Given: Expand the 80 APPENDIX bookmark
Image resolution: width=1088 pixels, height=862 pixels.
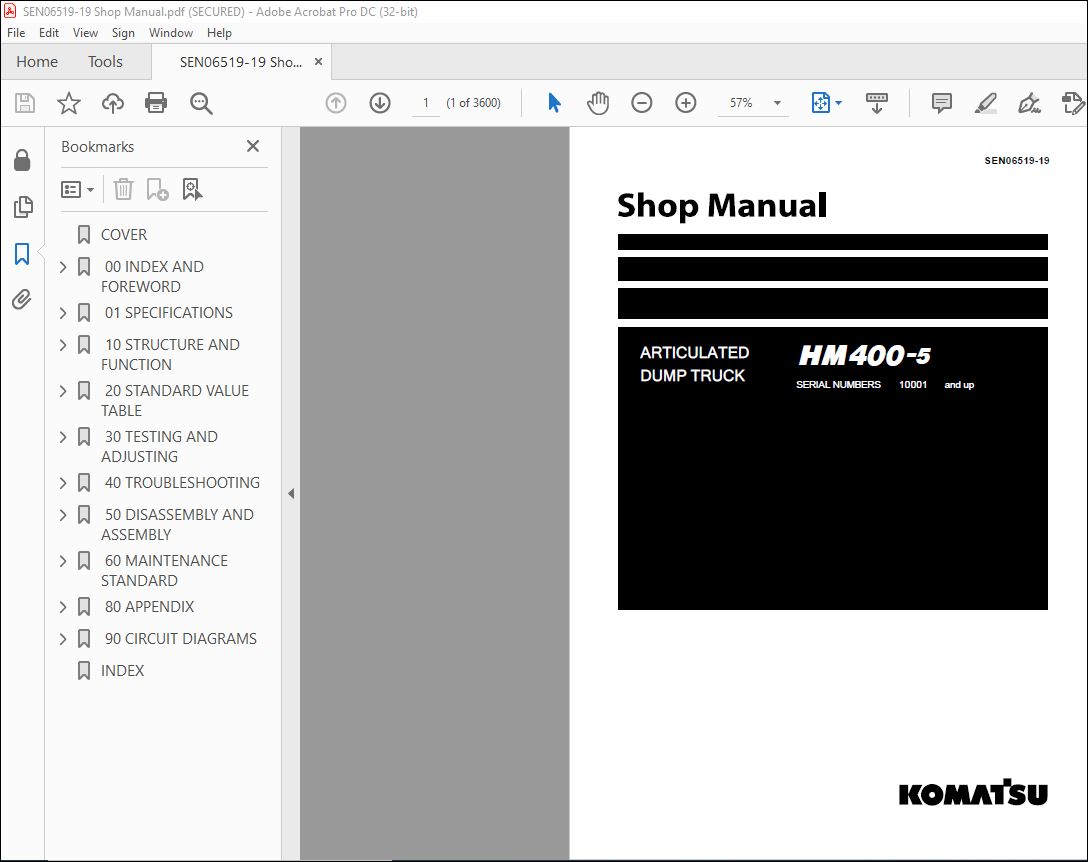Looking at the screenshot, I should (63, 607).
